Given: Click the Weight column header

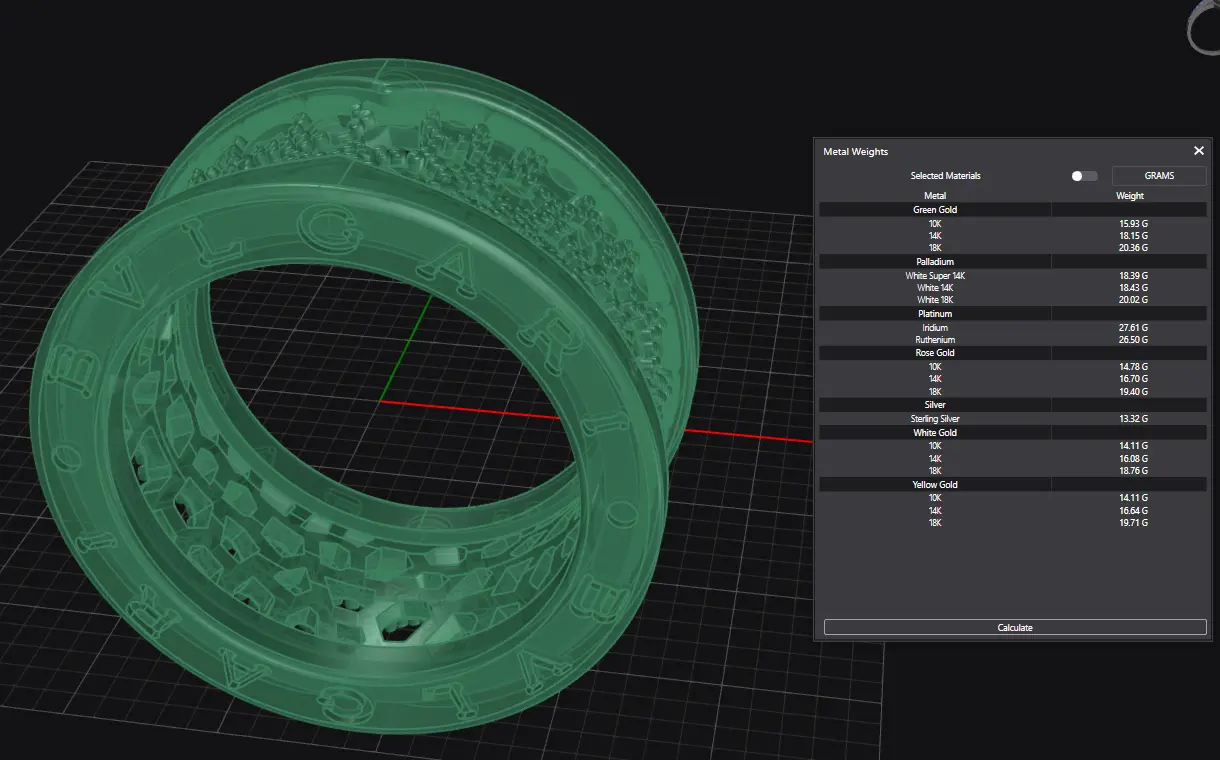Looking at the screenshot, I should [1130, 196].
